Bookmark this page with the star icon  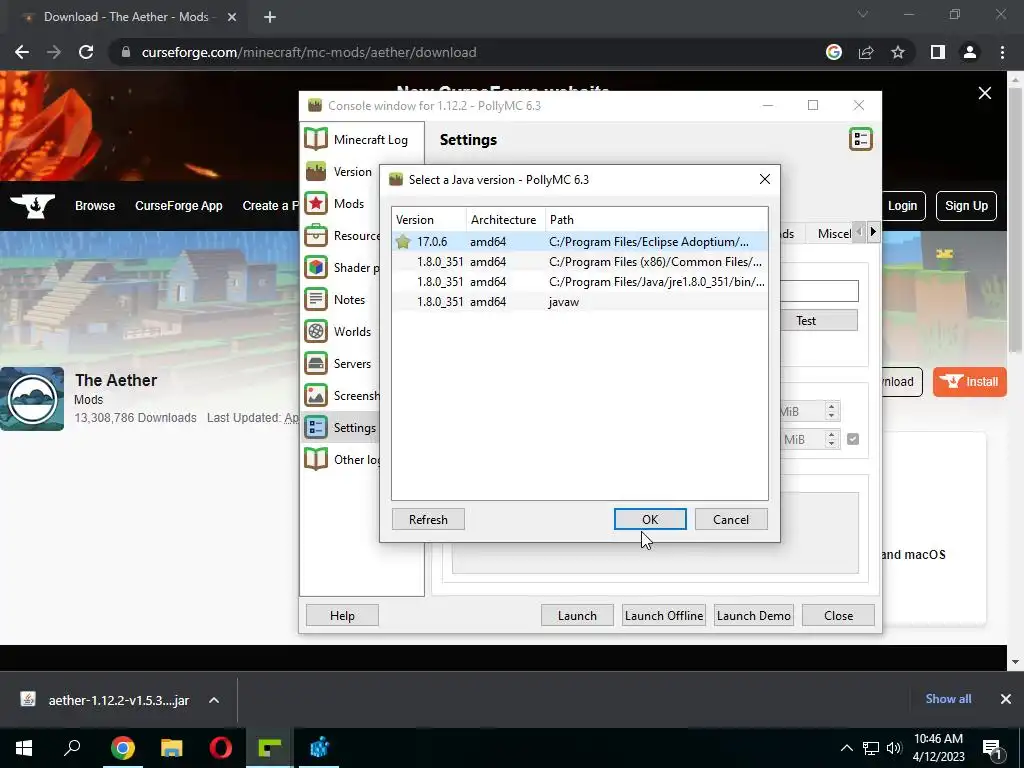pyautogui.click(x=898, y=52)
